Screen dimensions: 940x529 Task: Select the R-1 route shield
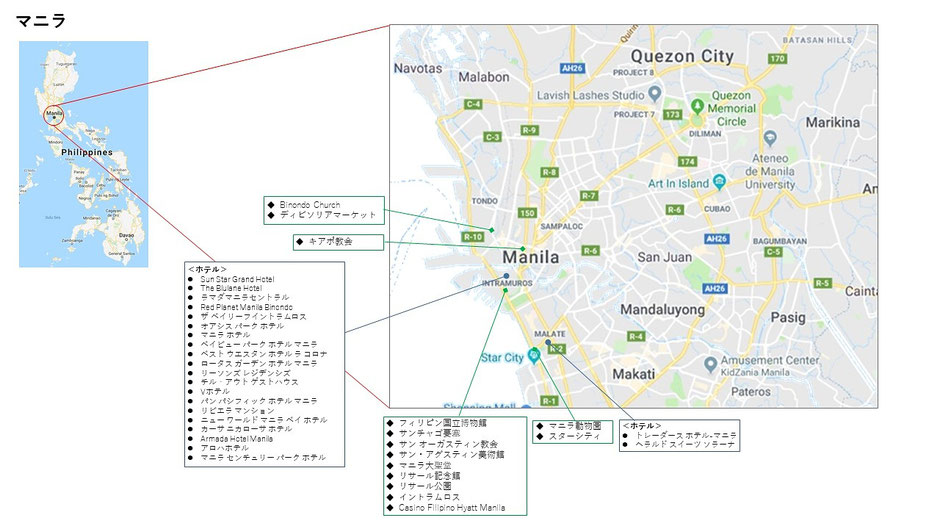click(549, 401)
